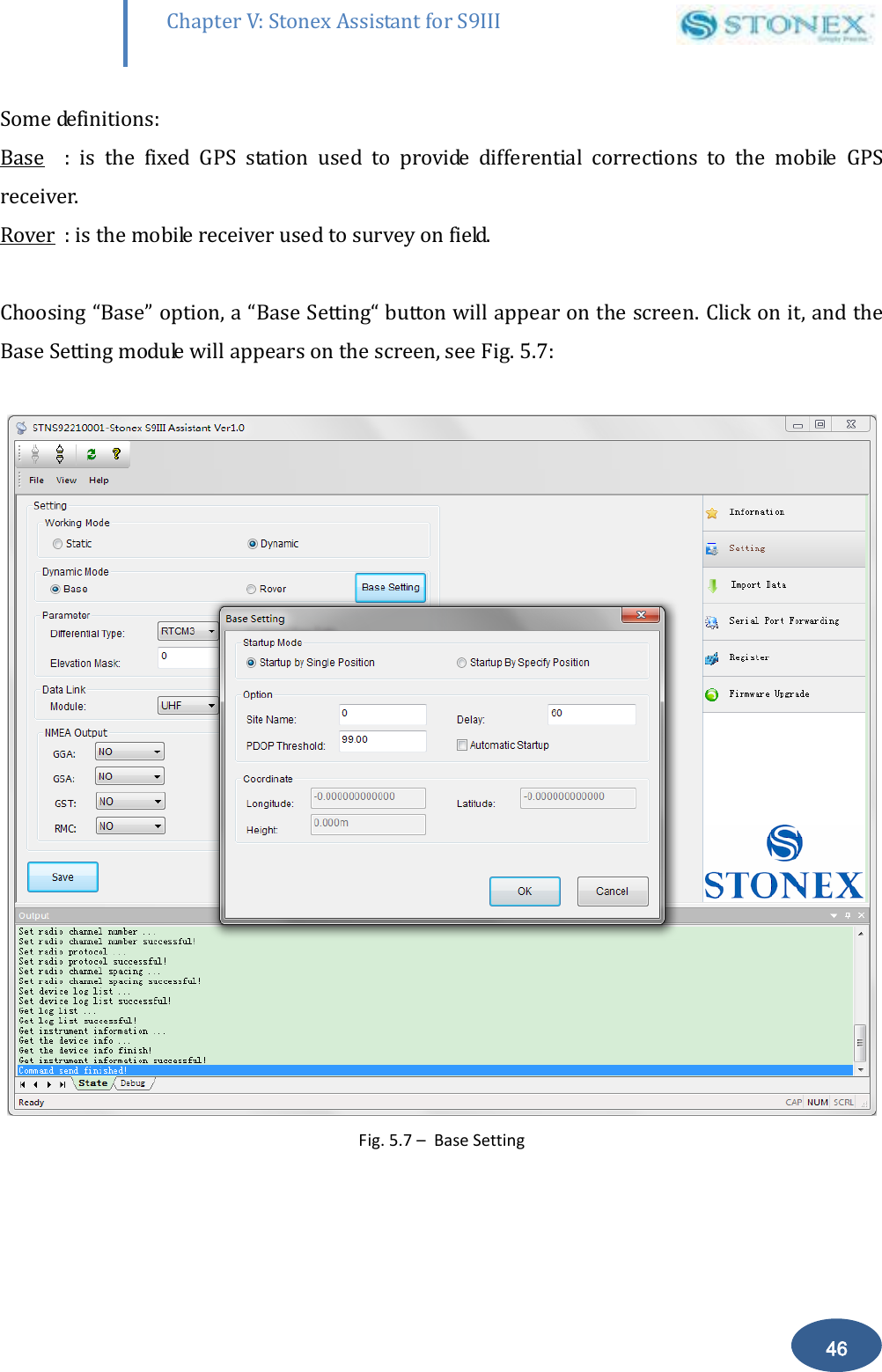Open the Help menu
882x1372 pixels.
99,481
